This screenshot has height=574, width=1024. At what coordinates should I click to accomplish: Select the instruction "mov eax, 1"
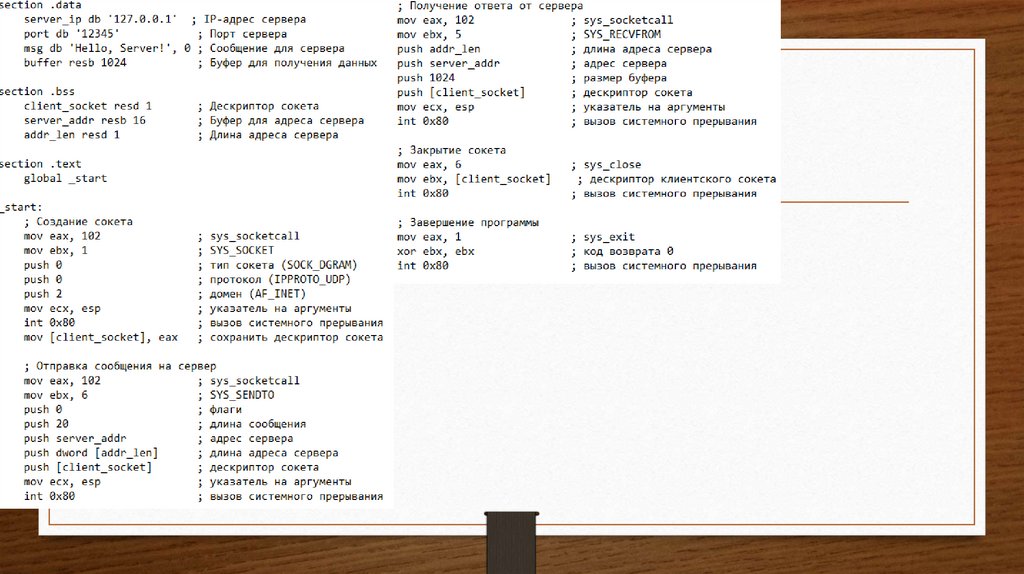coord(429,237)
